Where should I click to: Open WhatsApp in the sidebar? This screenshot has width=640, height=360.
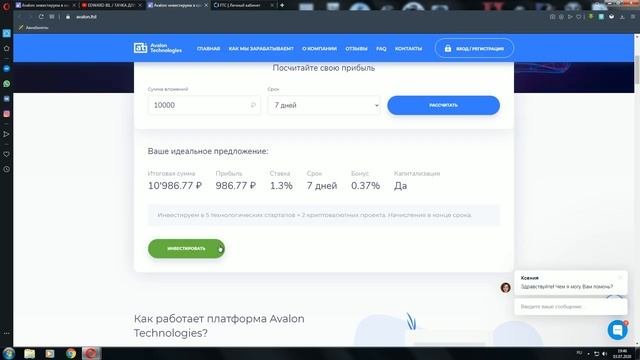coord(7,84)
